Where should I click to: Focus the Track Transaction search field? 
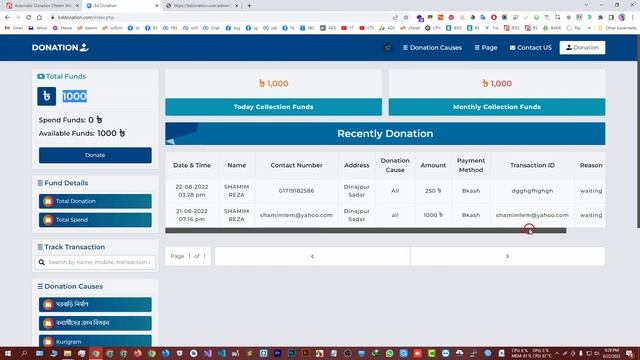[95, 262]
